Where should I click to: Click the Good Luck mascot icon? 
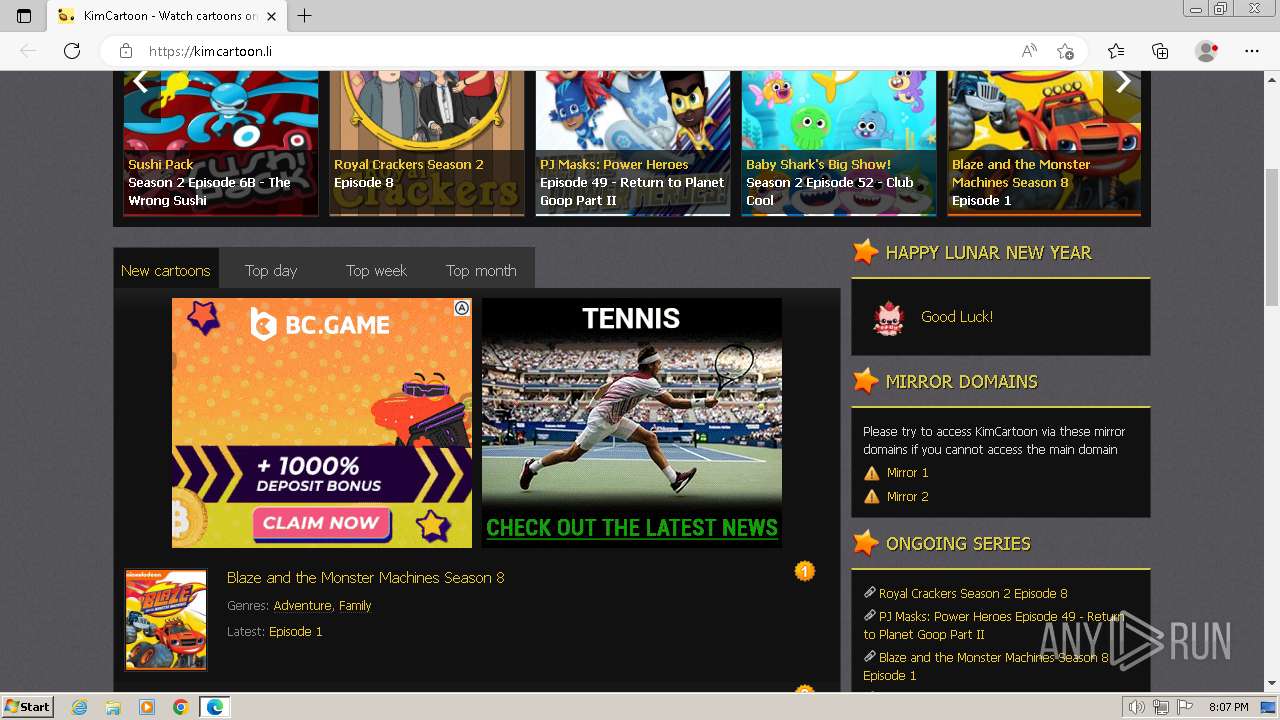(x=888, y=317)
